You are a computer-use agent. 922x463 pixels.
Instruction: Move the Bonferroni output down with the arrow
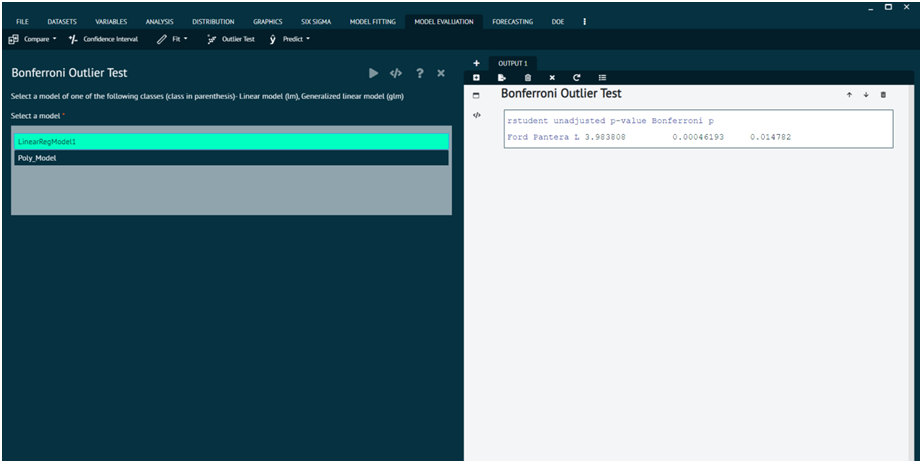point(866,95)
